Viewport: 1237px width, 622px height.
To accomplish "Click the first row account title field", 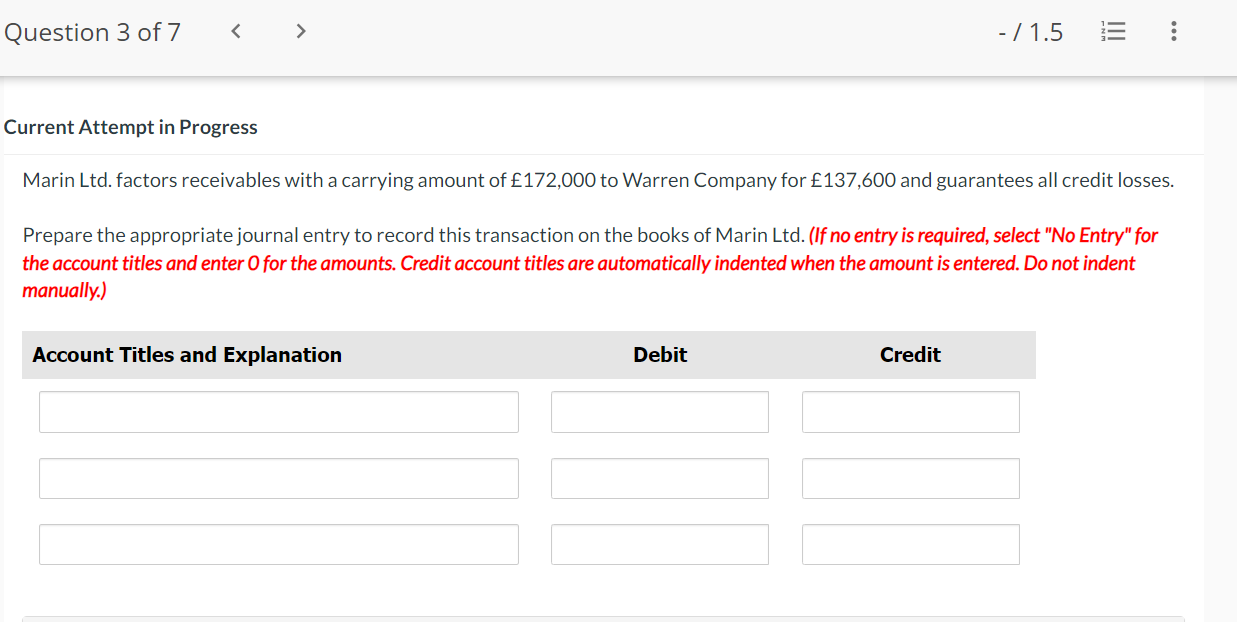I will tap(278, 411).
